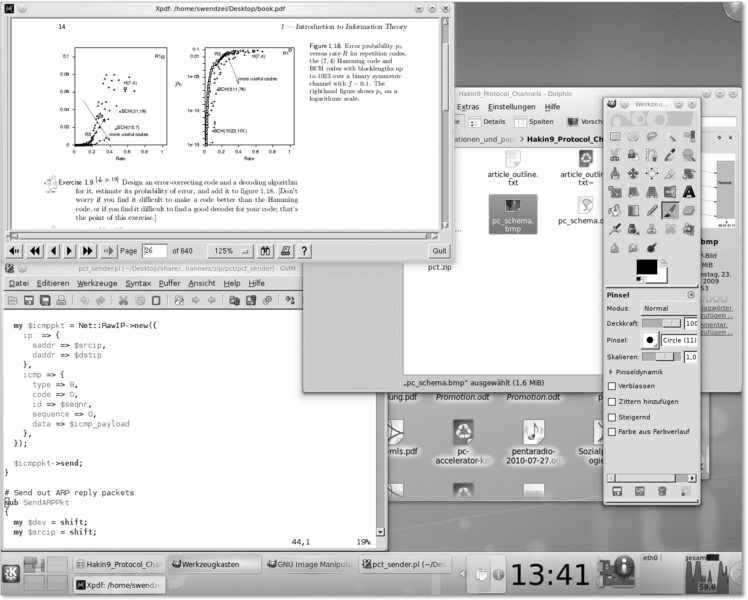Screen dimensions: 748x600
Task: Check the Farbe aus Farbverlauf option
Action: [x=612, y=432]
